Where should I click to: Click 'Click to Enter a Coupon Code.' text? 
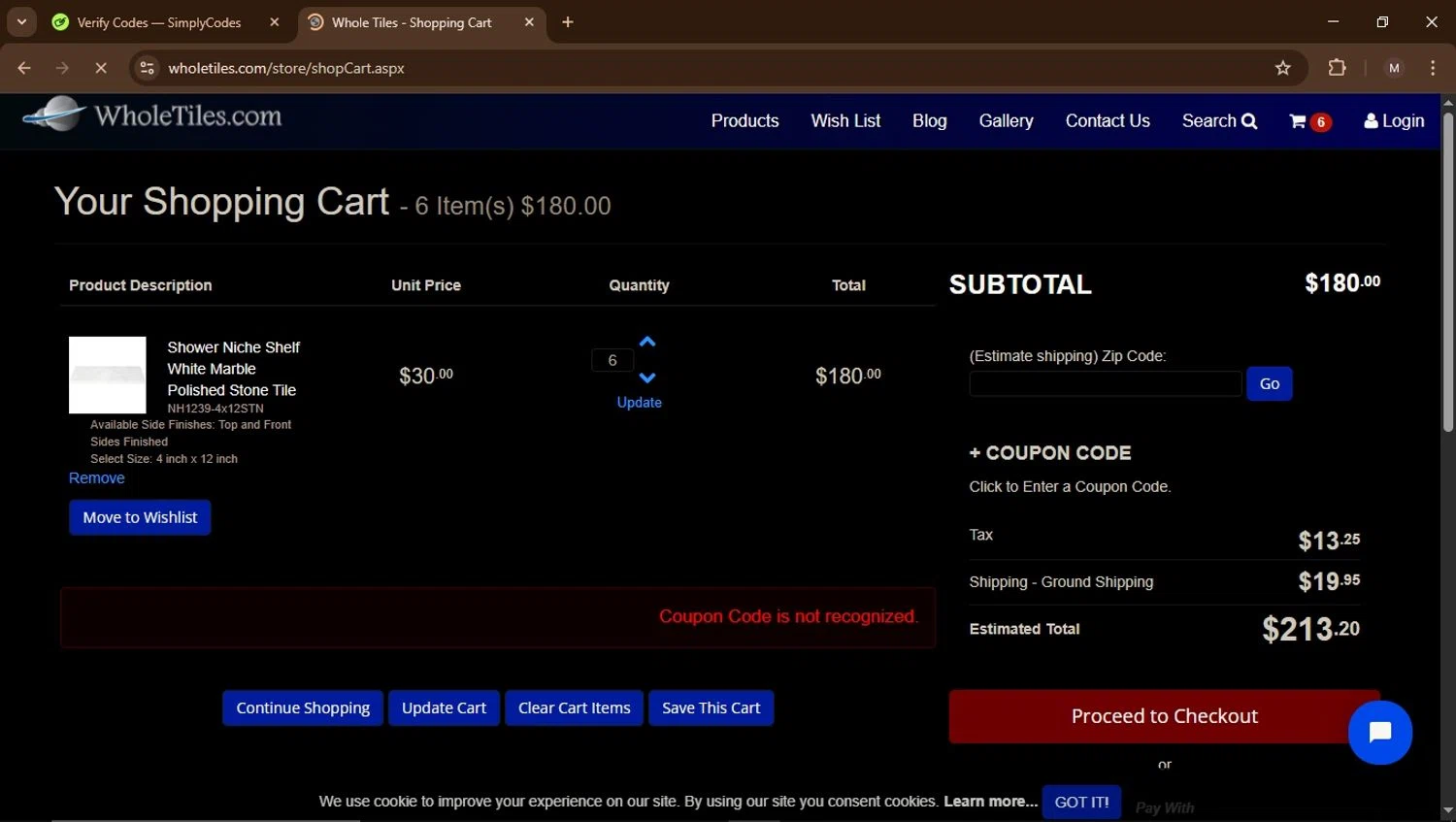(1070, 487)
